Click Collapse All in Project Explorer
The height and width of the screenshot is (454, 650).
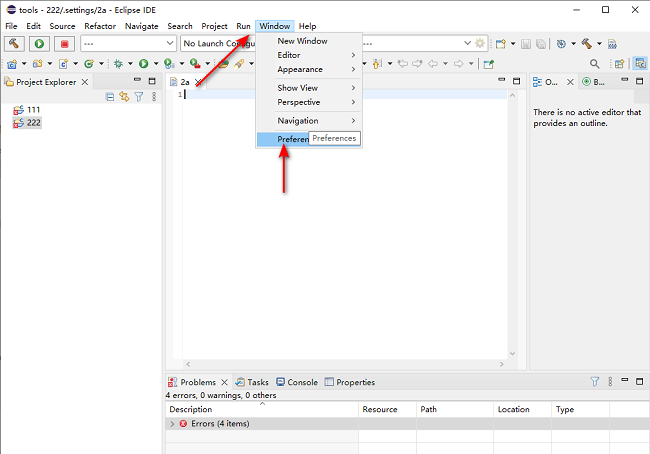(x=110, y=97)
